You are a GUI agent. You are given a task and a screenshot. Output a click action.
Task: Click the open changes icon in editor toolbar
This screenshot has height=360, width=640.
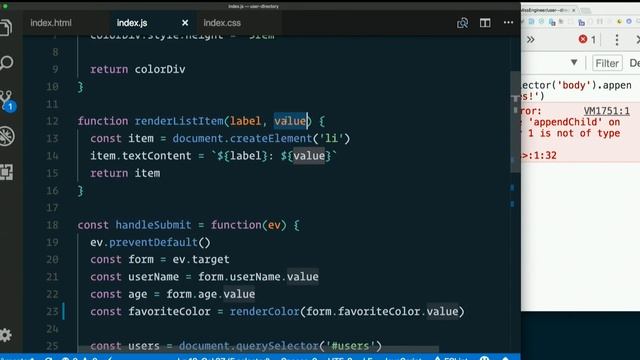[462, 23]
